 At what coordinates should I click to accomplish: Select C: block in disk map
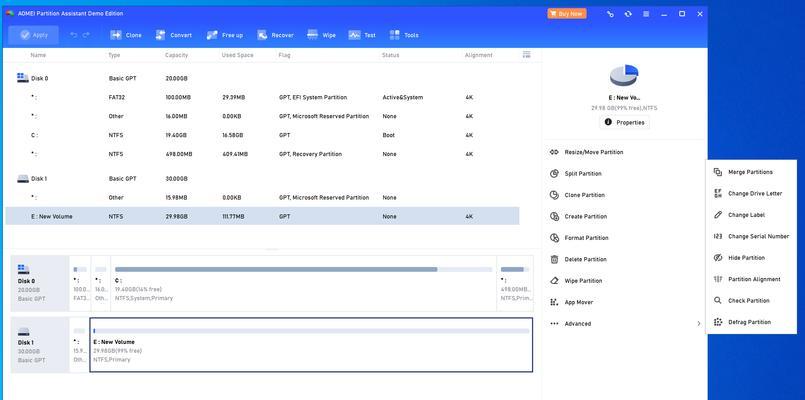click(x=303, y=283)
